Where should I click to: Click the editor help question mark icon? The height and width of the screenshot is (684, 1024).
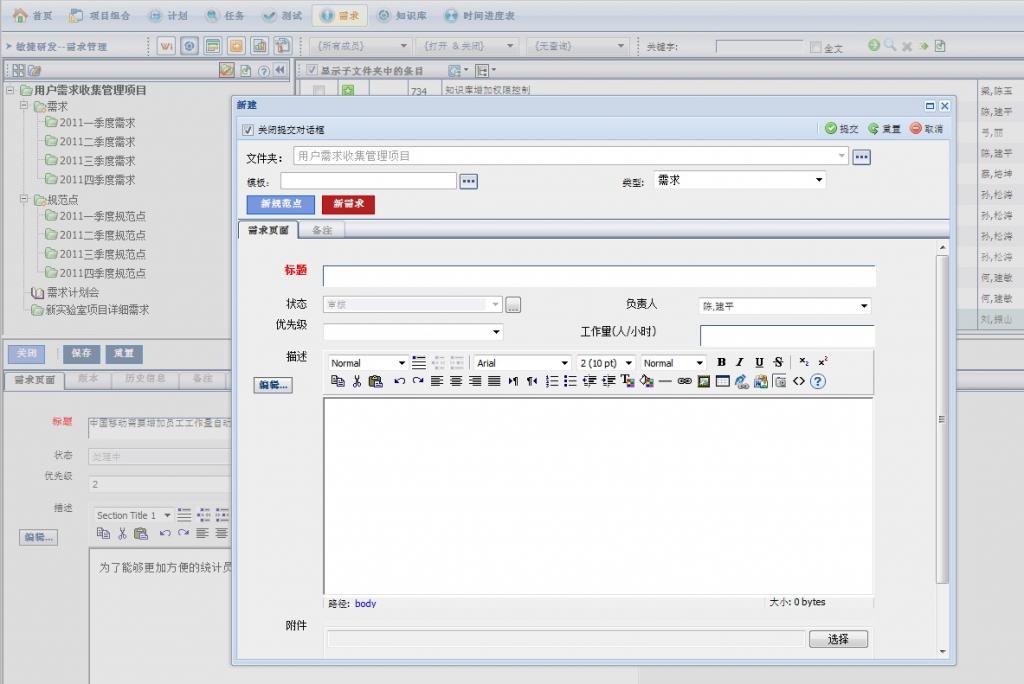point(817,381)
